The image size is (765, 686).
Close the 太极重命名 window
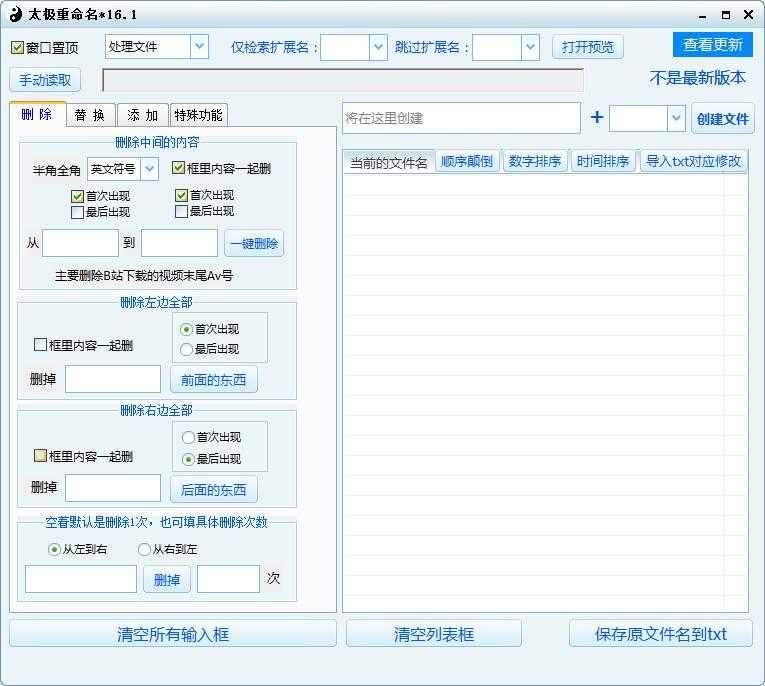click(x=748, y=15)
